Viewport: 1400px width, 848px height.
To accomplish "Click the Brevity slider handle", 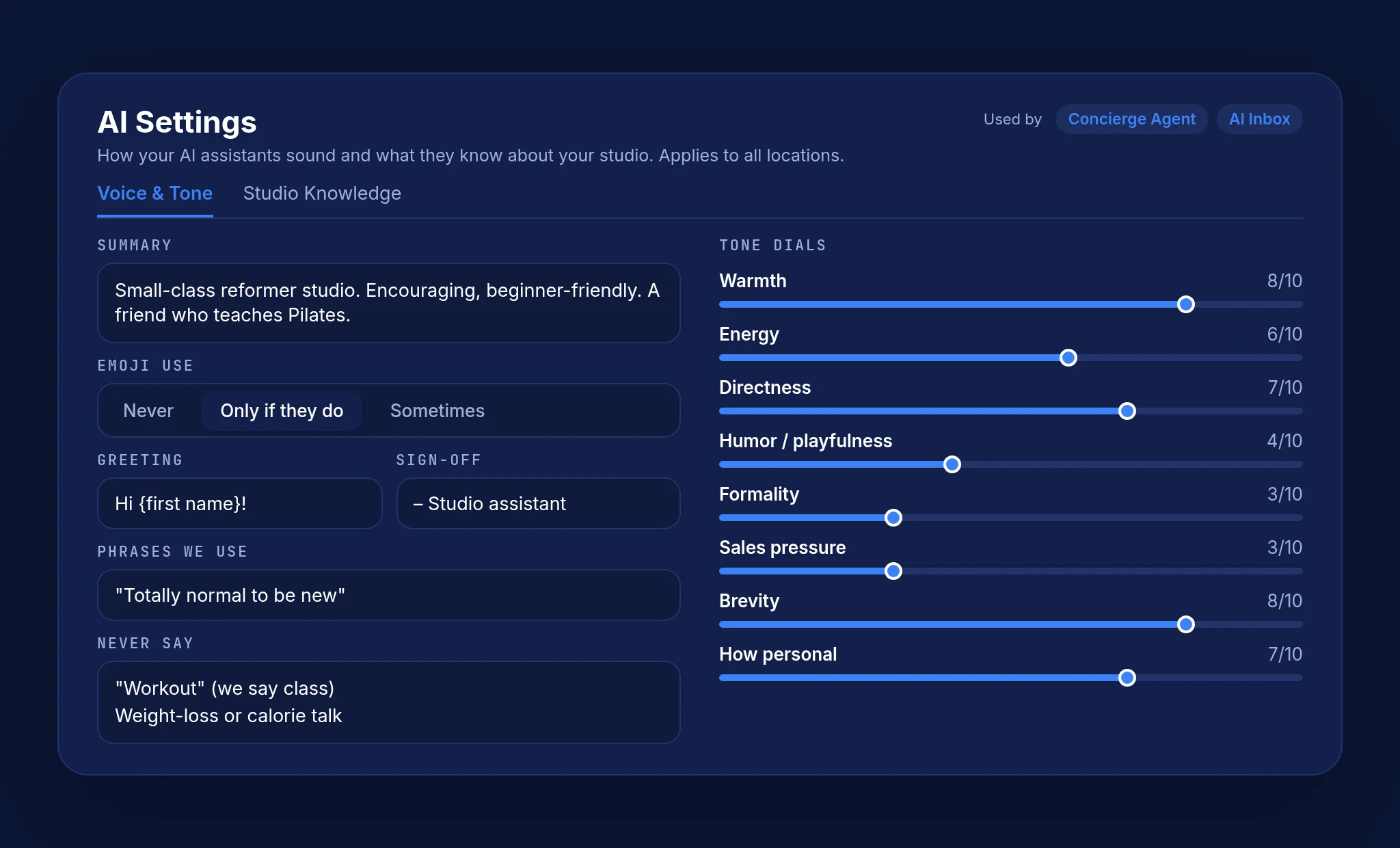I will pyautogui.click(x=1186, y=624).
